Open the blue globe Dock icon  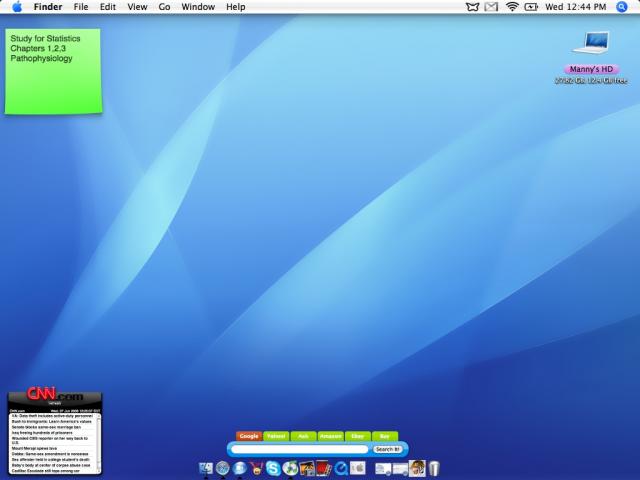(x=240, y=468)
